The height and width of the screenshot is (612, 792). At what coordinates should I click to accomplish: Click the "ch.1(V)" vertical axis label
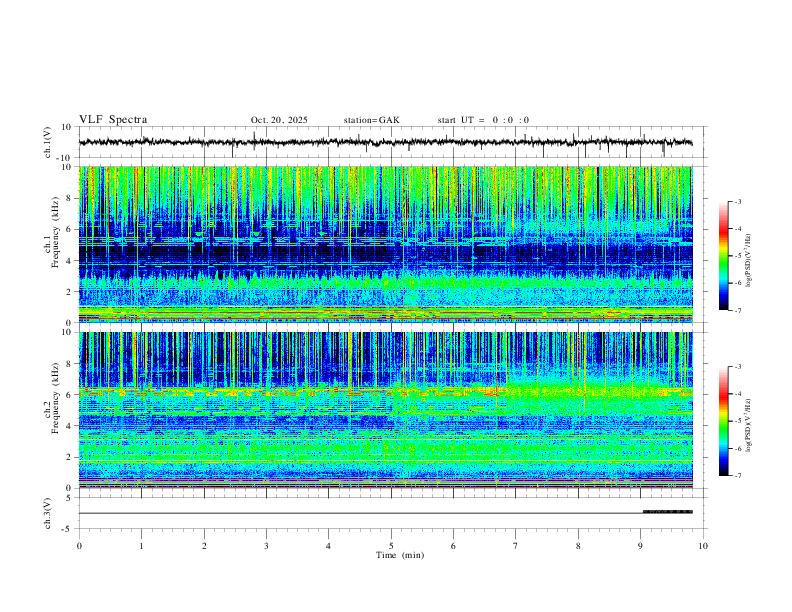(47, 142)
